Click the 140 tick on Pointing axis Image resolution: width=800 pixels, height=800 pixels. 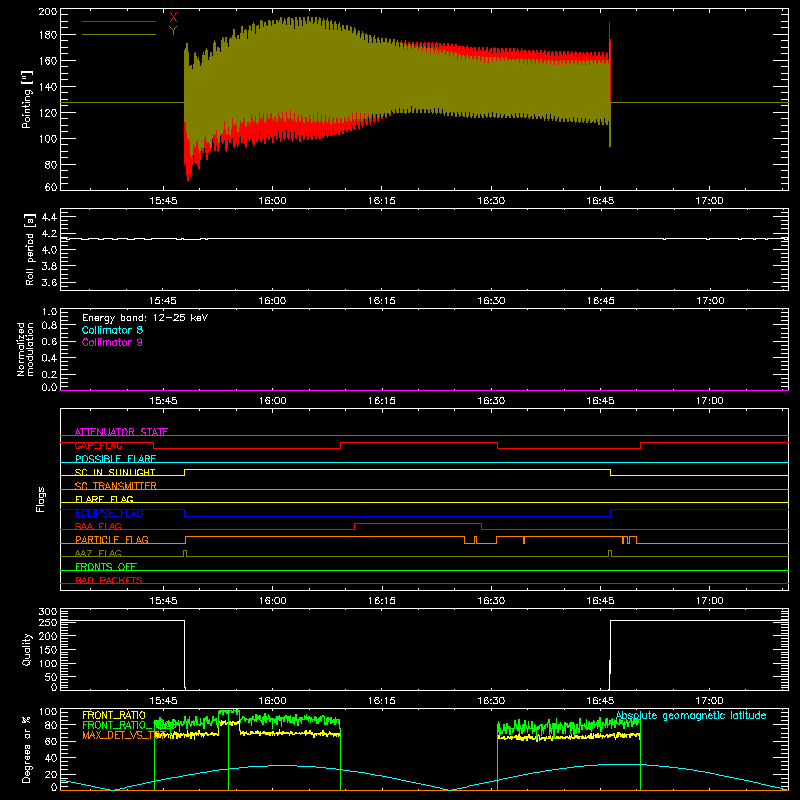tap(48, 87)
